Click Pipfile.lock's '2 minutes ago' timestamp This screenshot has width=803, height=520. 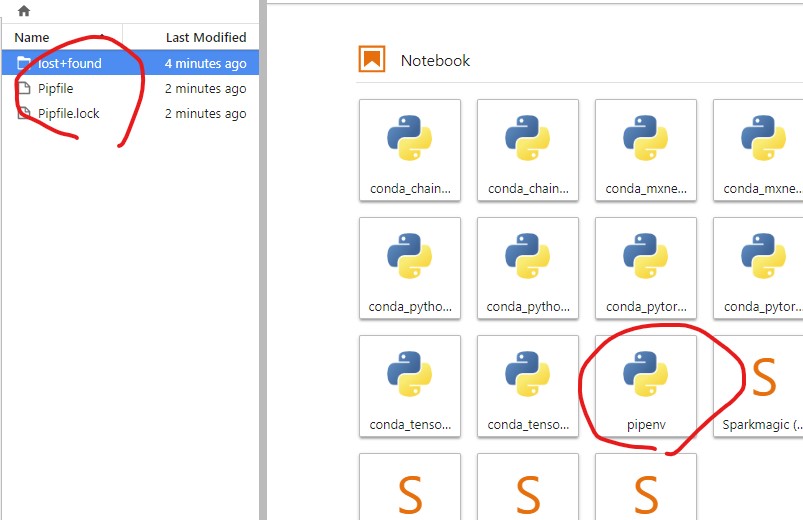(x=205, y=114)
